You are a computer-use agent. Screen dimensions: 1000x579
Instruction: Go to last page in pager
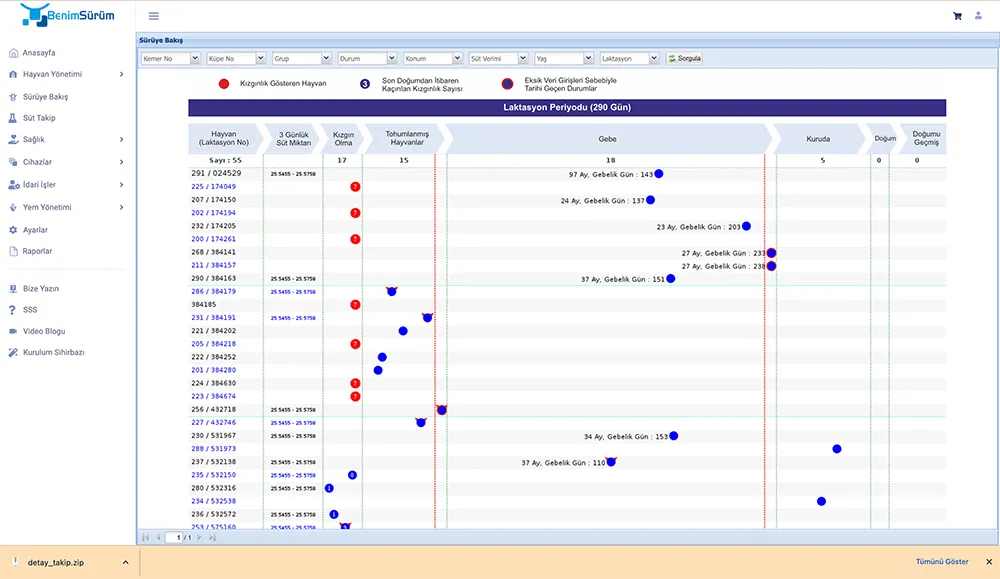coord(212,537)
